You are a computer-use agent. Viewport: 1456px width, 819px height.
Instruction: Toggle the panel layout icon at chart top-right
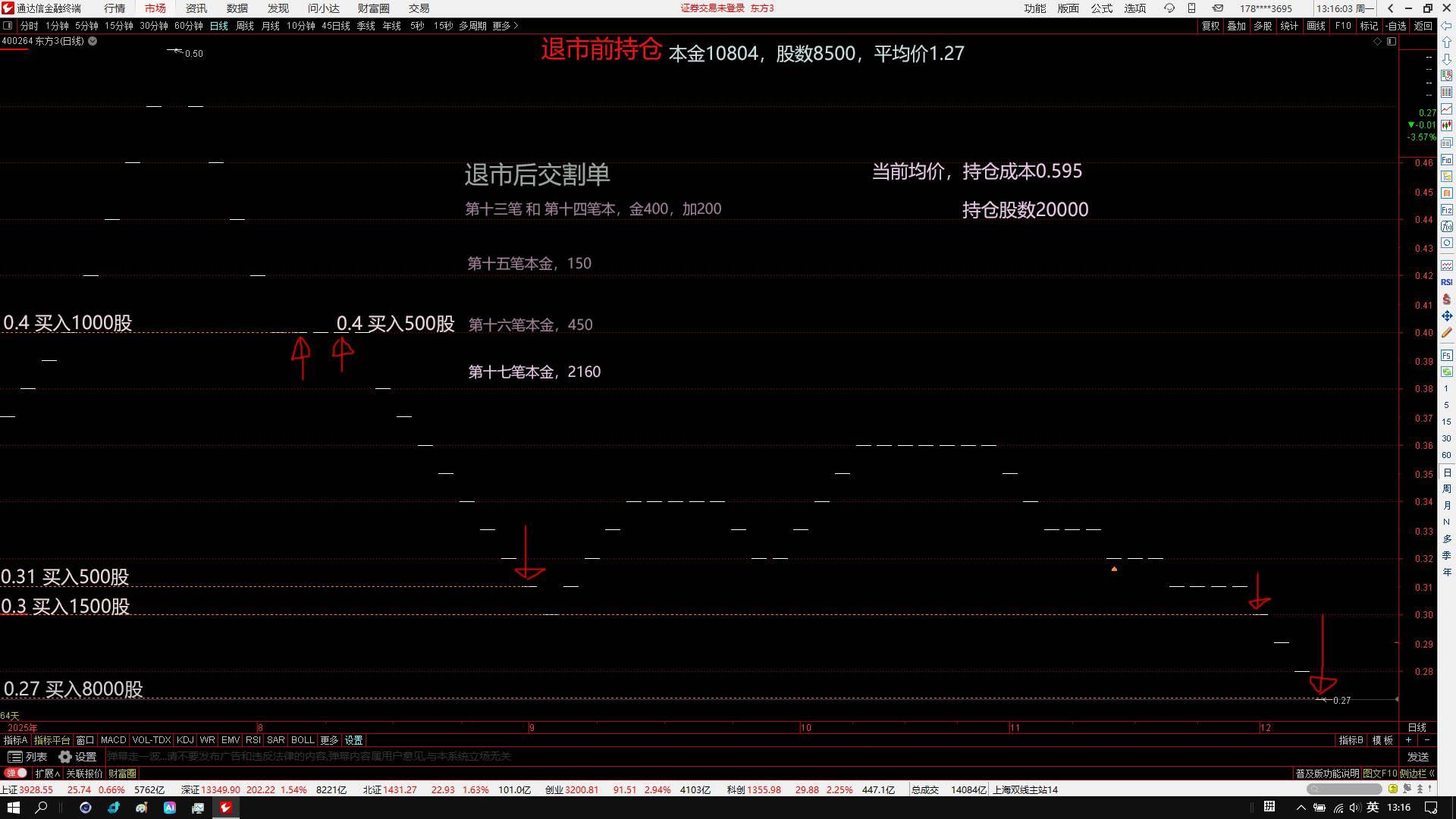[x=1392, y=42]
